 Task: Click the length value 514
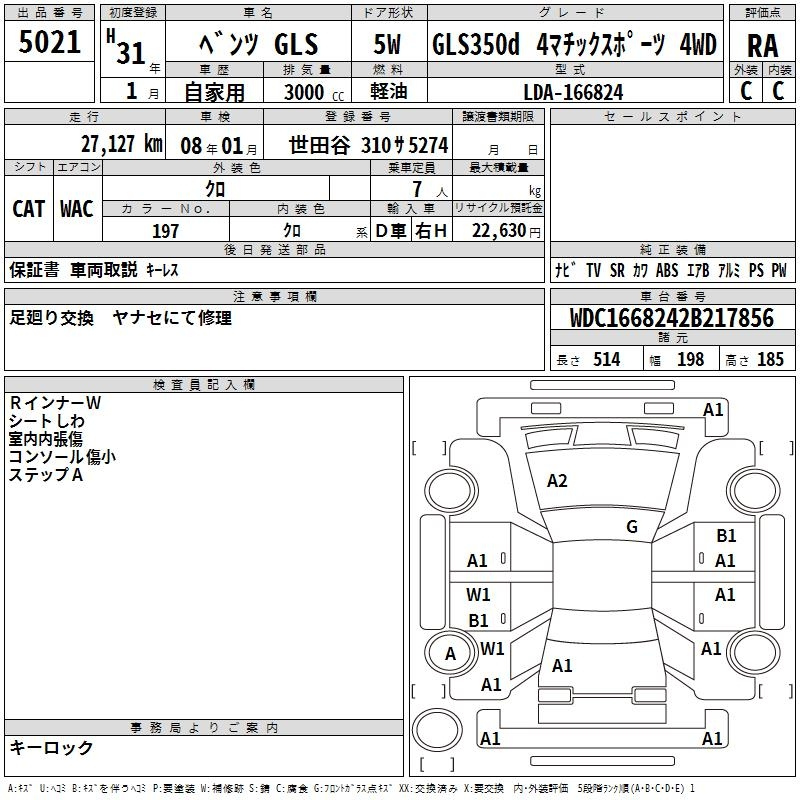[x=607, y=359]
